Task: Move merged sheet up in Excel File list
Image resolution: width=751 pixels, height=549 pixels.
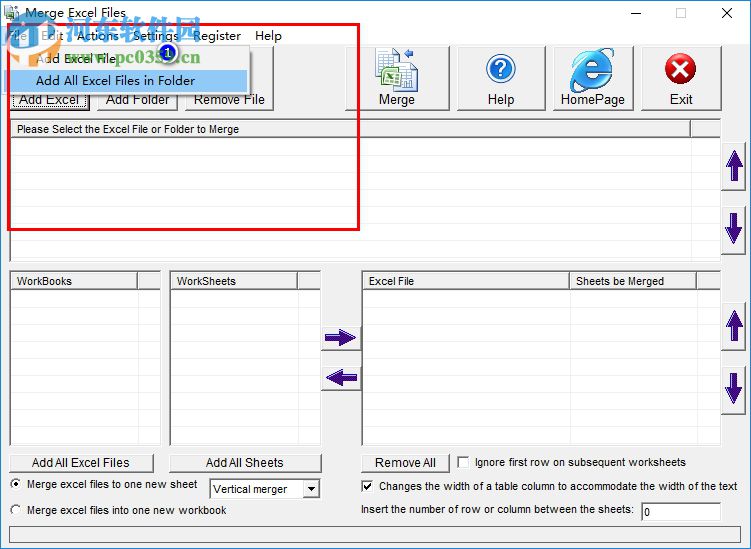Action: click(x=734, y=326)
